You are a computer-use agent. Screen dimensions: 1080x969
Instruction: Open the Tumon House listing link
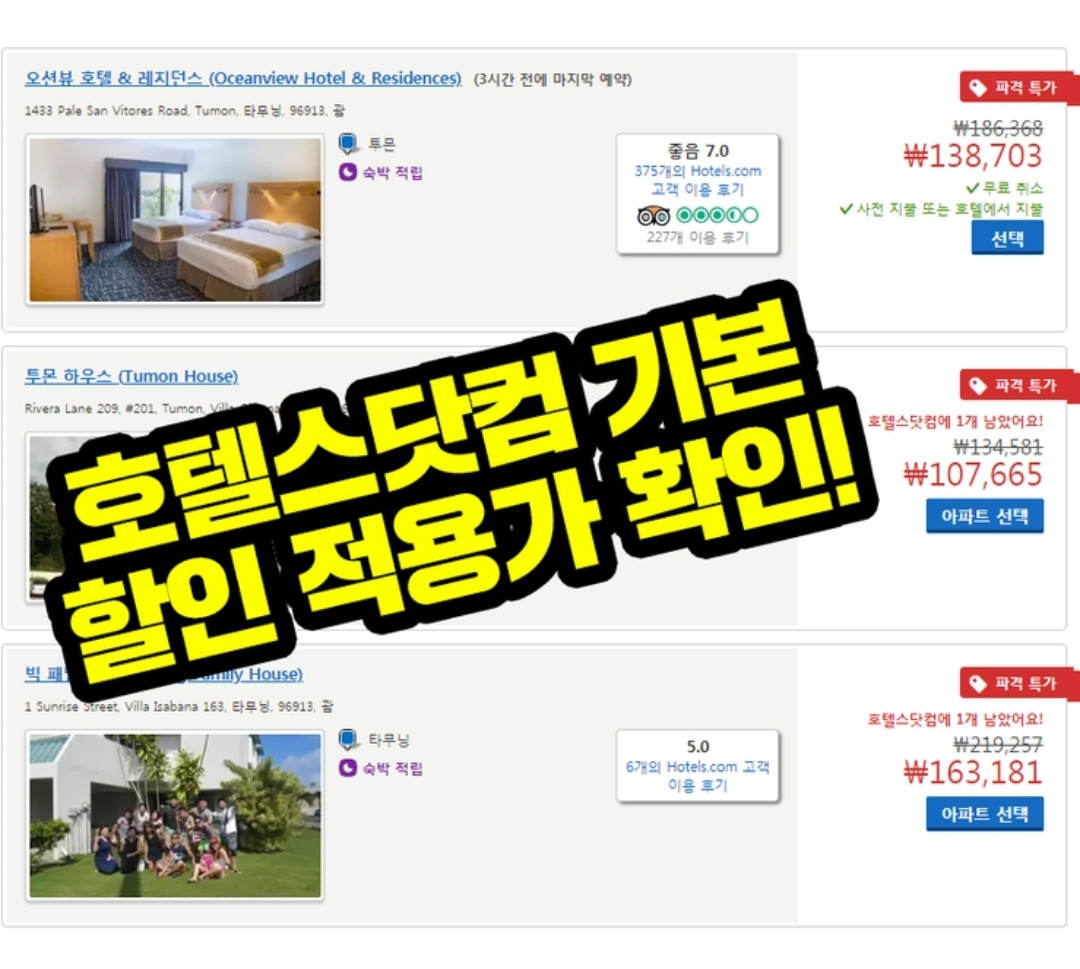point(132,376)
